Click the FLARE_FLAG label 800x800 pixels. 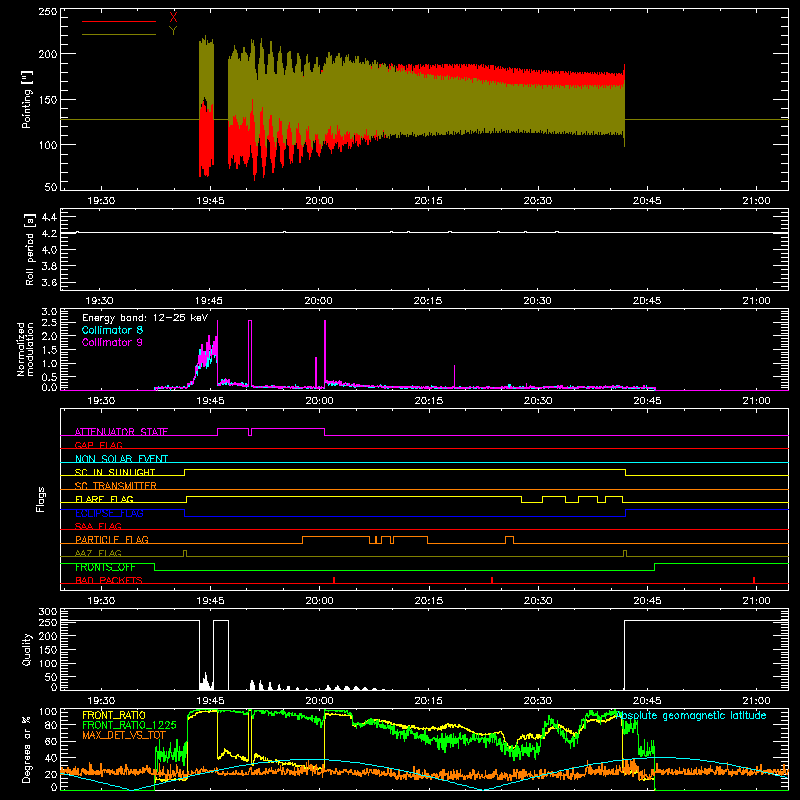point(104,499)
